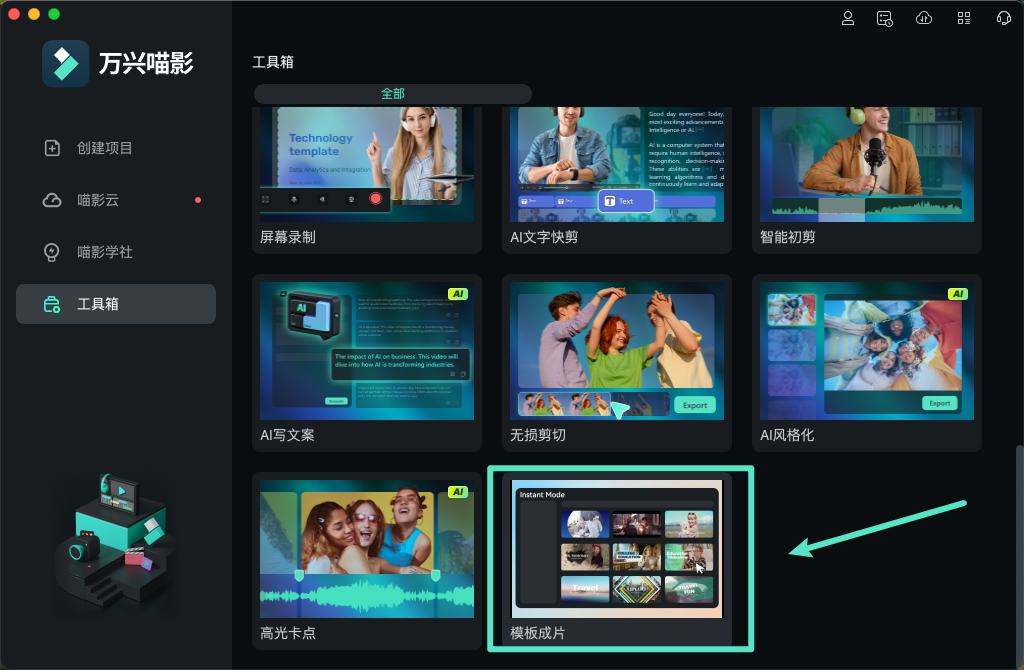Open the apps grid icon in top bar

click(962, 17)
